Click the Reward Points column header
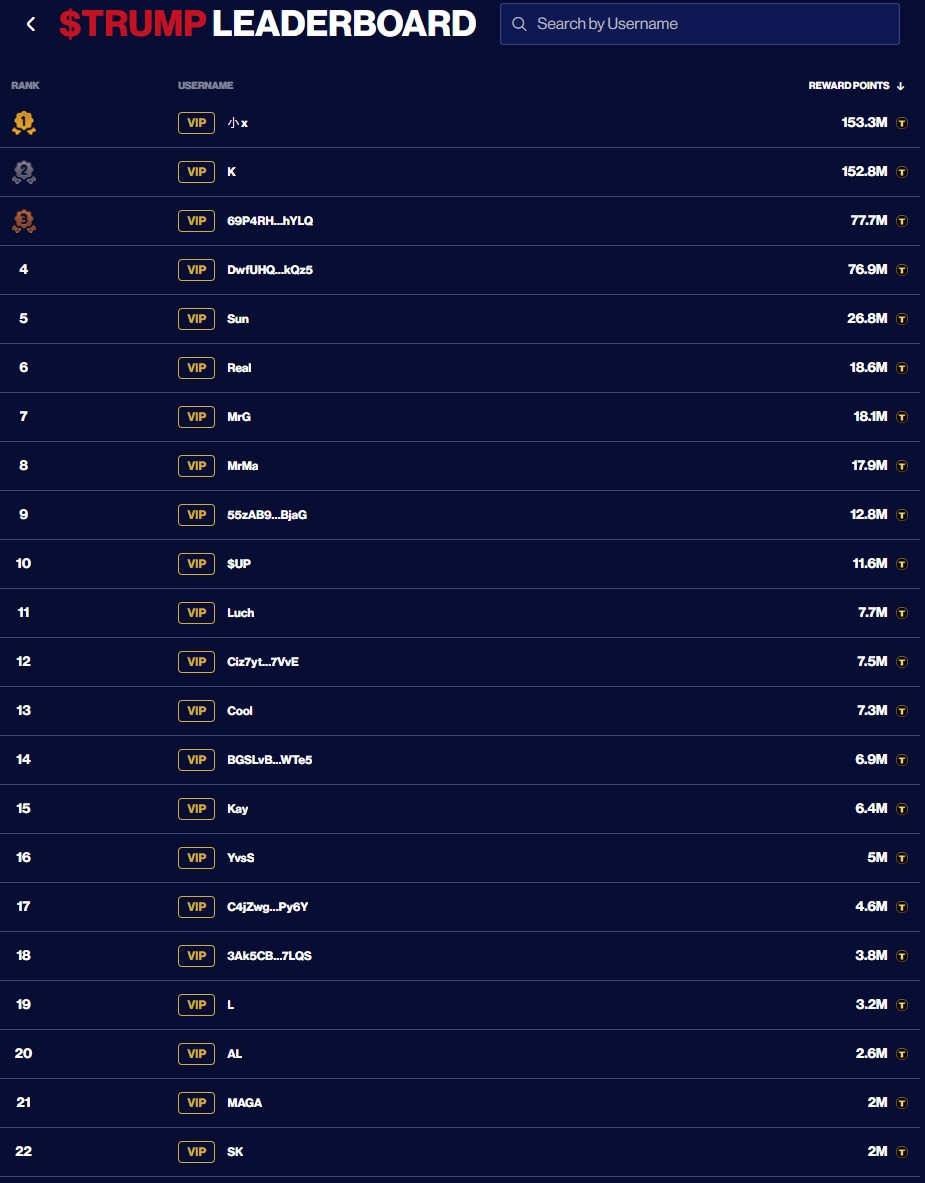 coord(848,86)
